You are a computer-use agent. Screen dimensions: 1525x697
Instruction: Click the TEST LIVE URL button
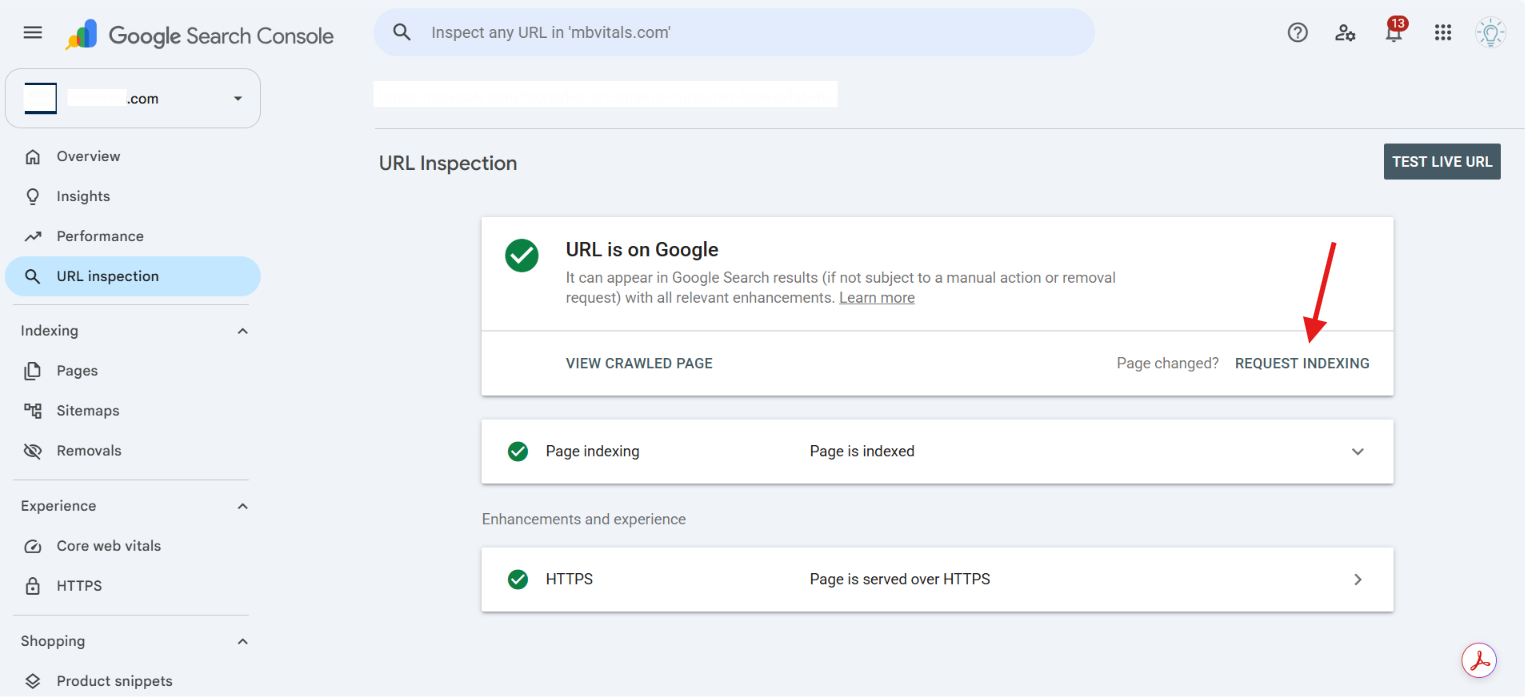[x=1442, y=162]
